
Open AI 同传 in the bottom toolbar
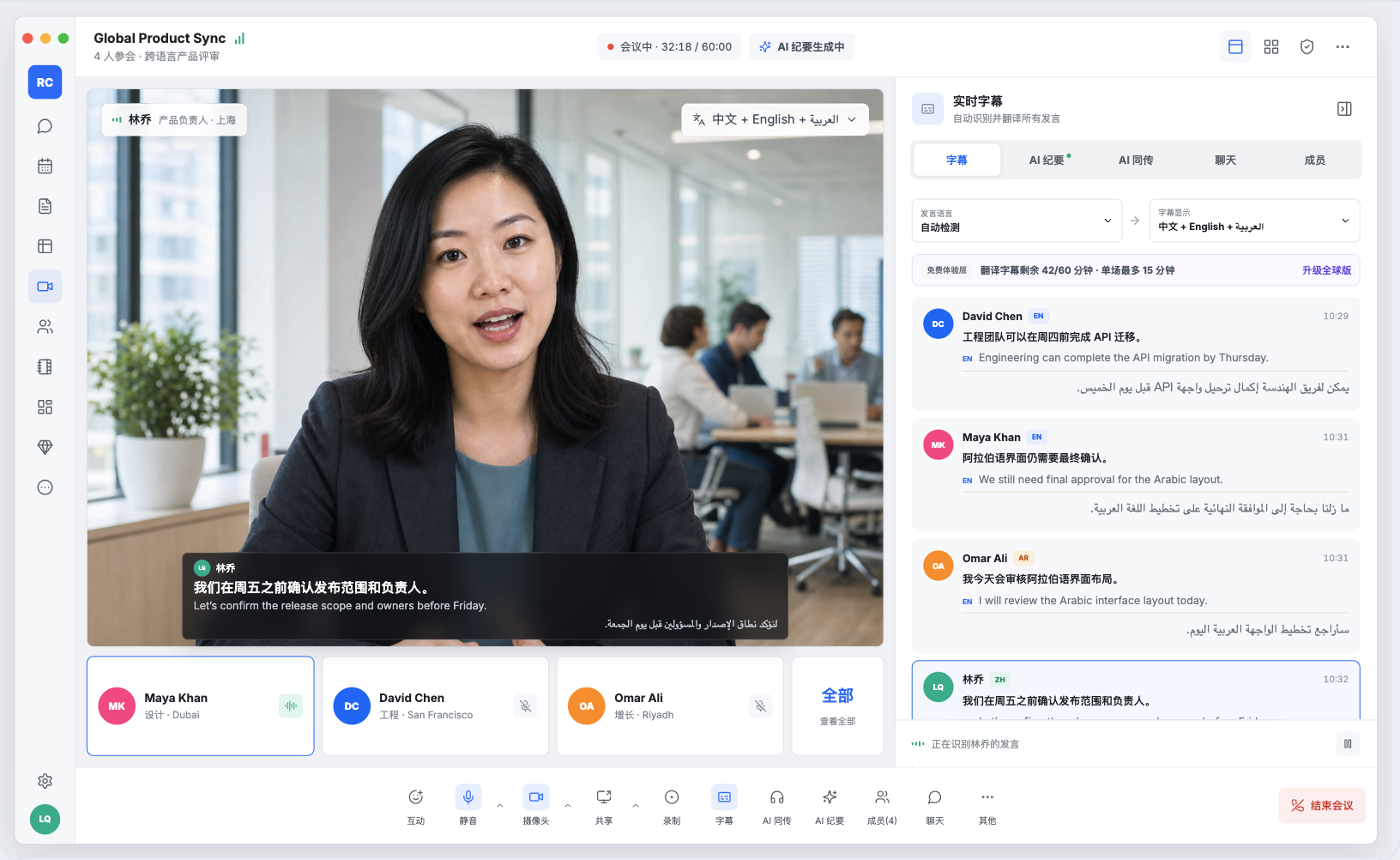pyautogui.click(x=777, y=807)
